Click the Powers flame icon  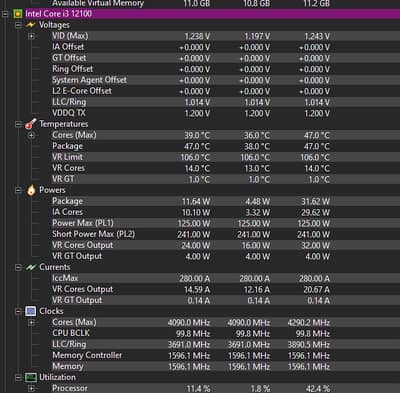coord(31,190)
